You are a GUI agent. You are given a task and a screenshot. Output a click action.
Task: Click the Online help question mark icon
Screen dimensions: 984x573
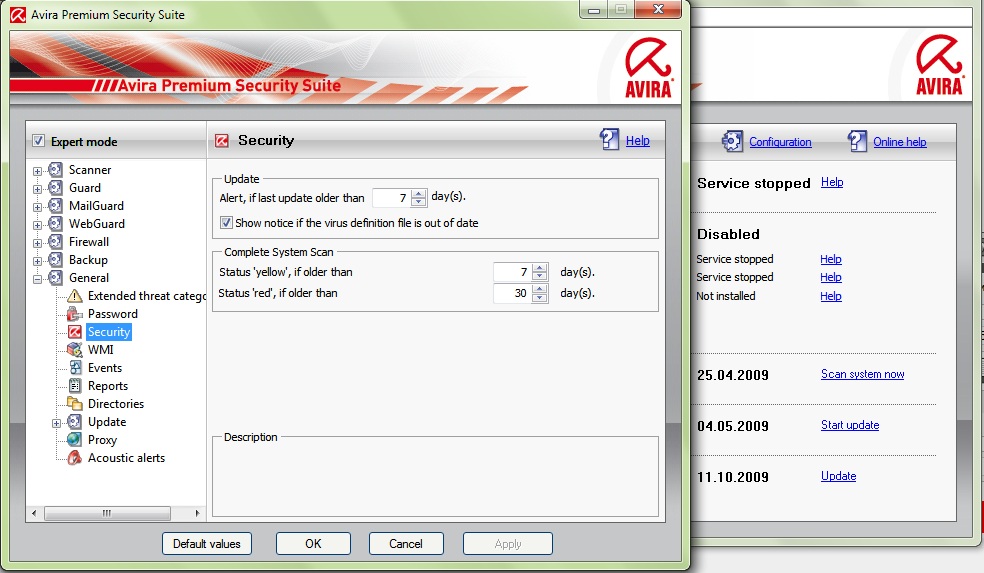tap(857, 141)
